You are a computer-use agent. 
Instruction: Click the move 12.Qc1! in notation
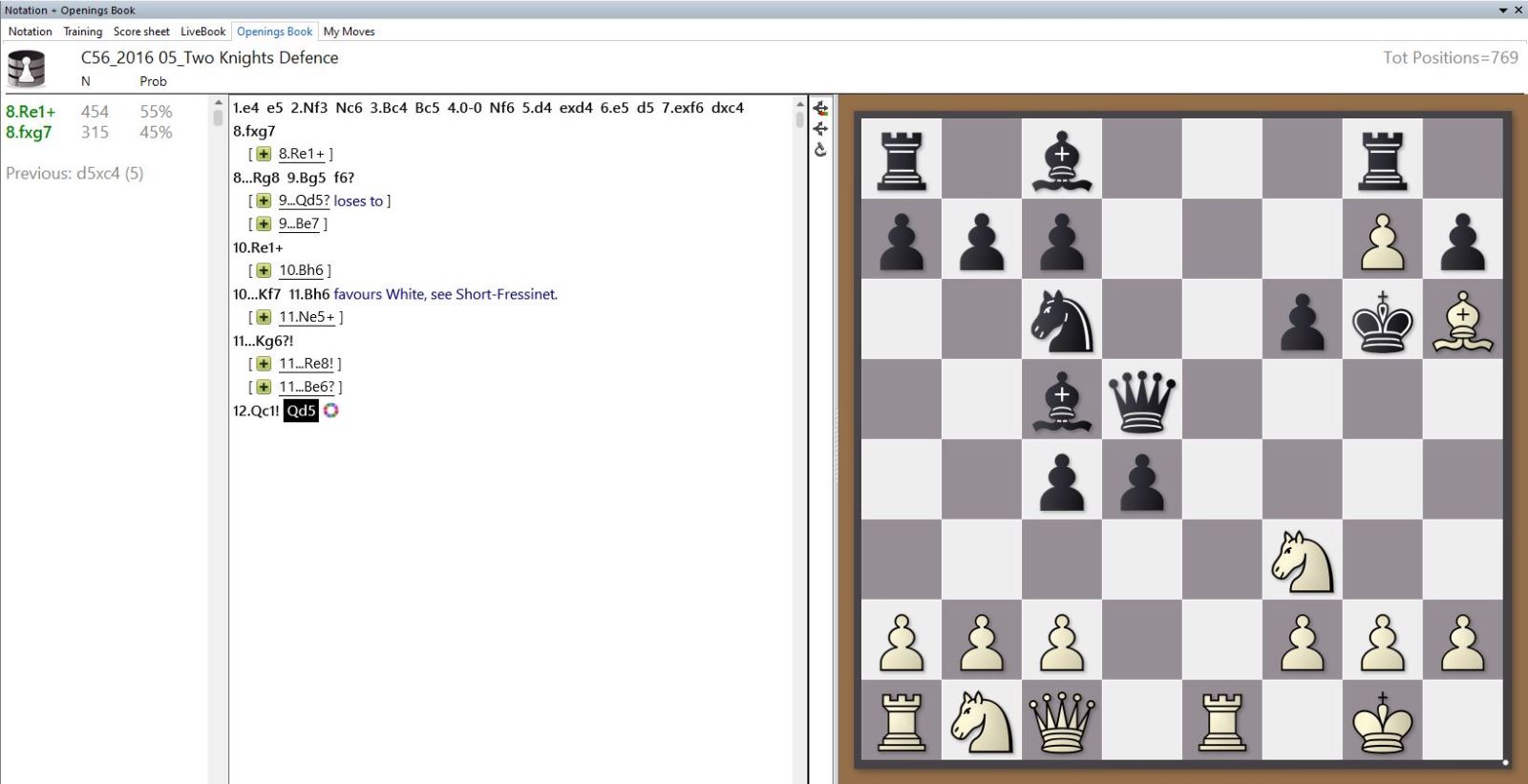[x=256, y=411]
